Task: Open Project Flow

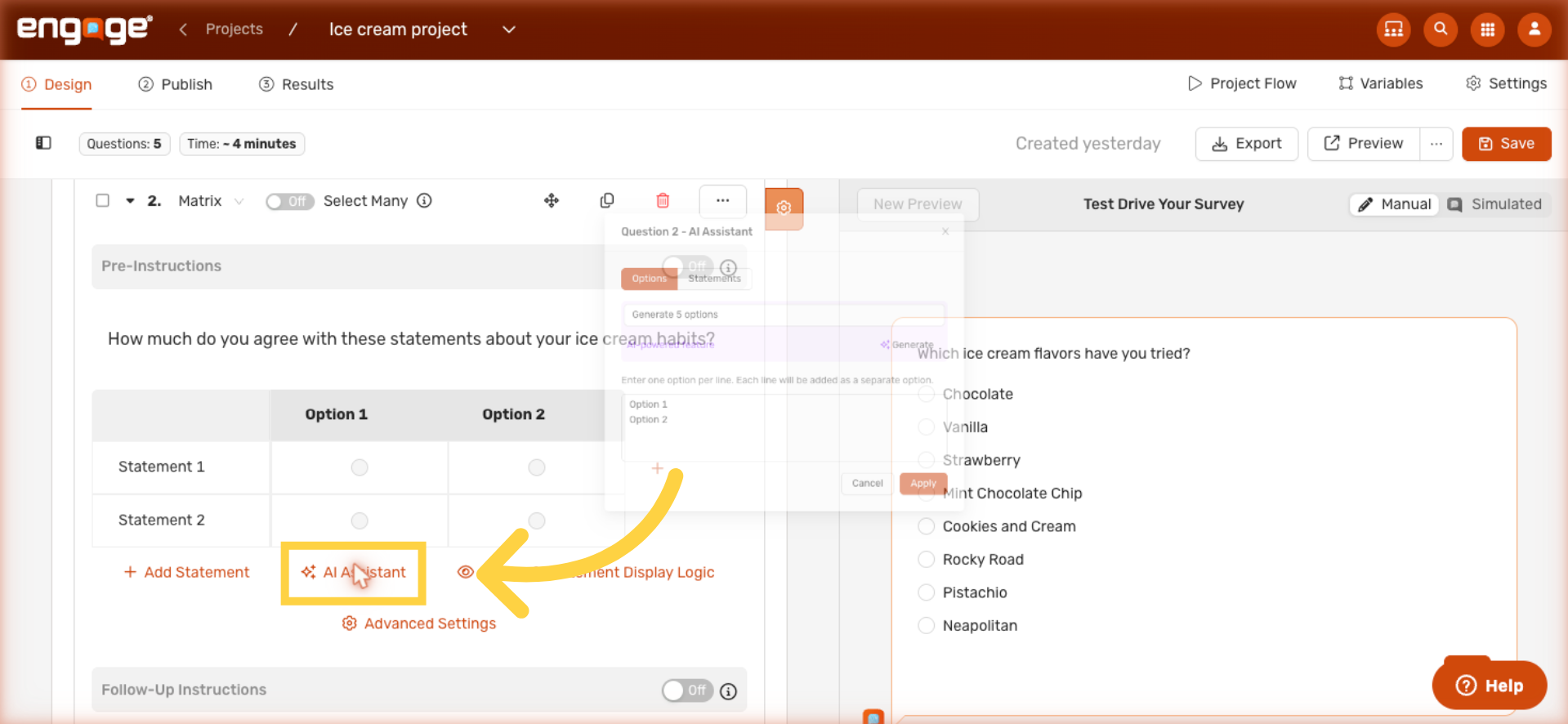Action: click(x=1242, y=83)
